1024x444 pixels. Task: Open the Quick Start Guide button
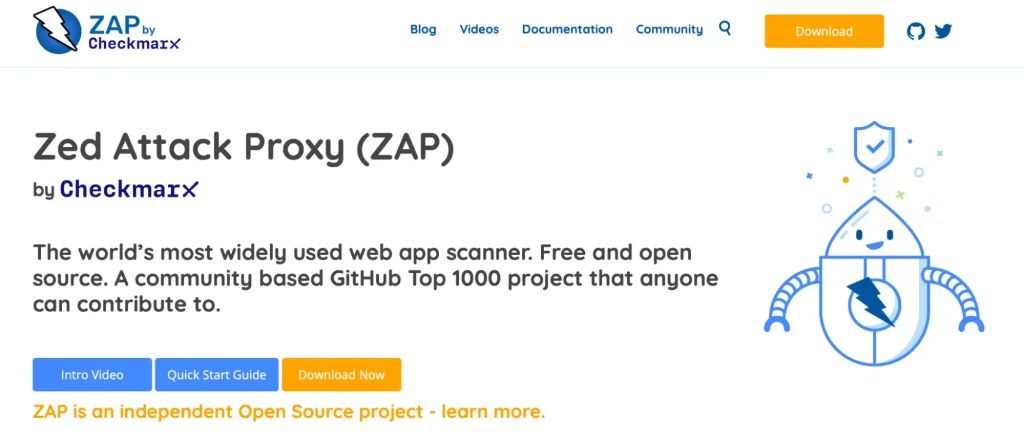pos(217,375)
